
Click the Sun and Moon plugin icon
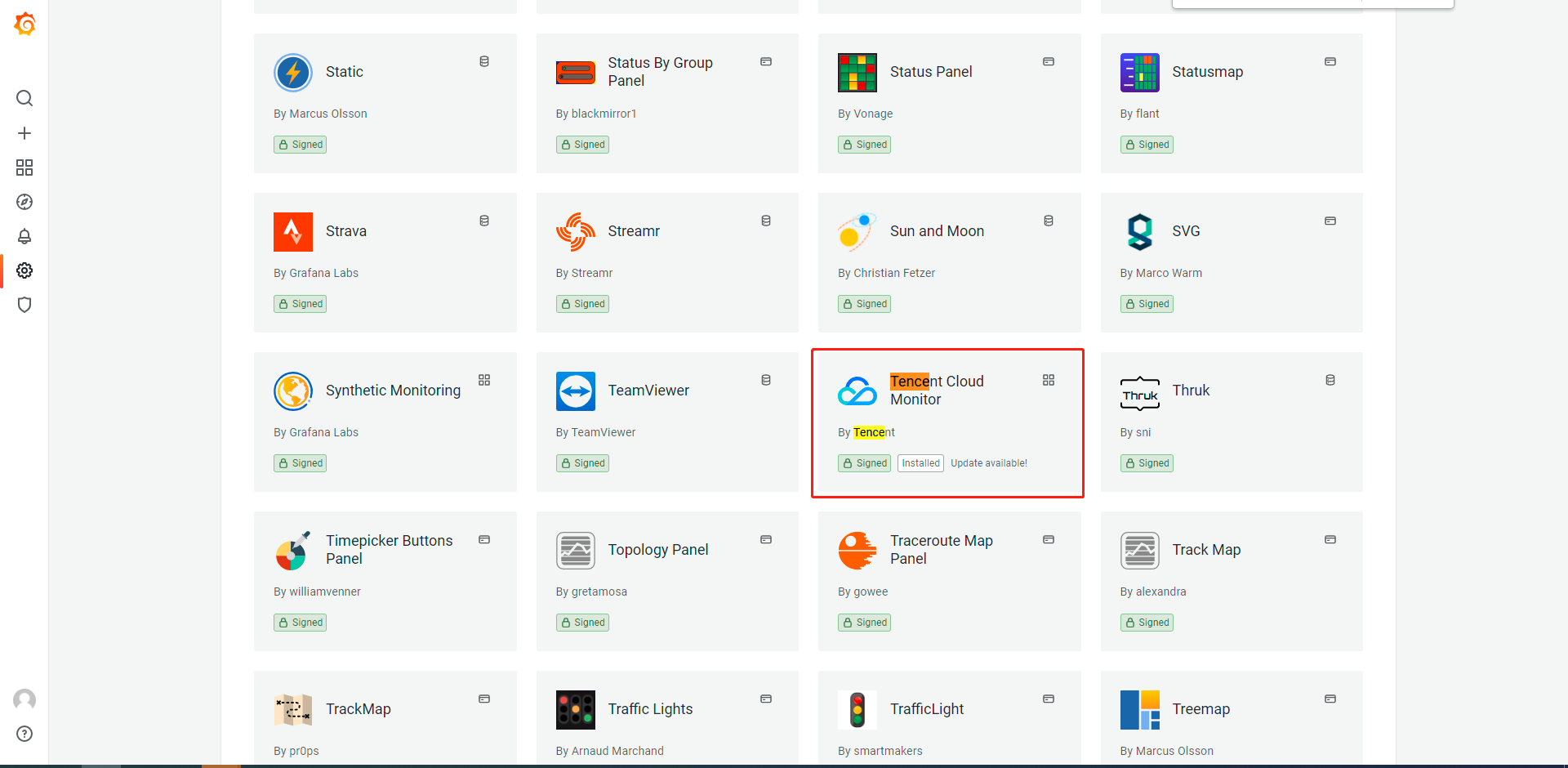[x=857, y=232]
